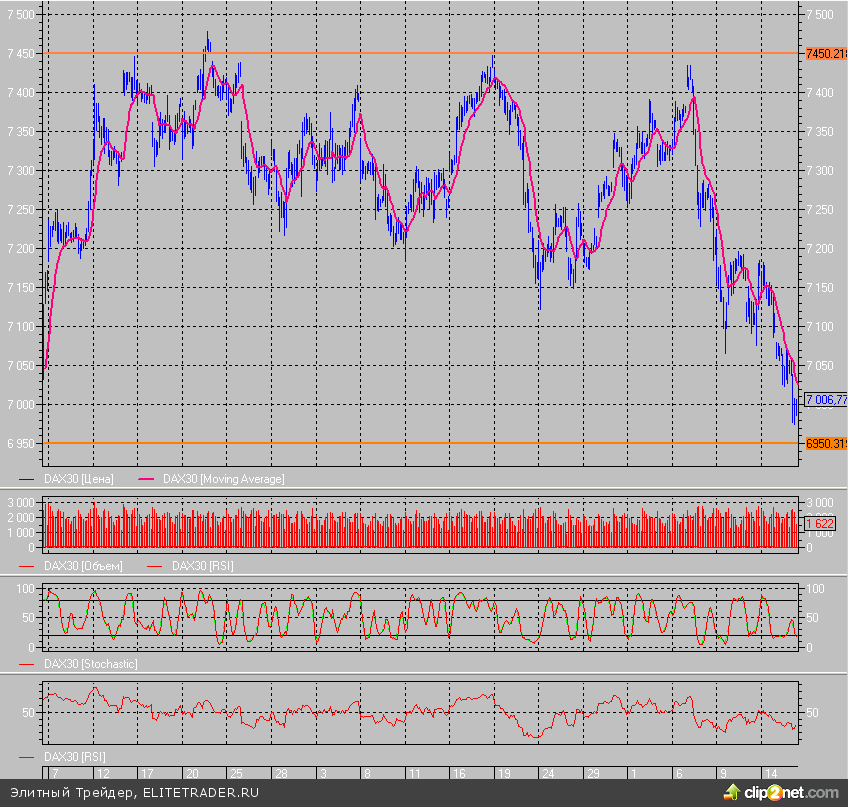Click the orange 6950.31 support price tag

tap(825, 443)
